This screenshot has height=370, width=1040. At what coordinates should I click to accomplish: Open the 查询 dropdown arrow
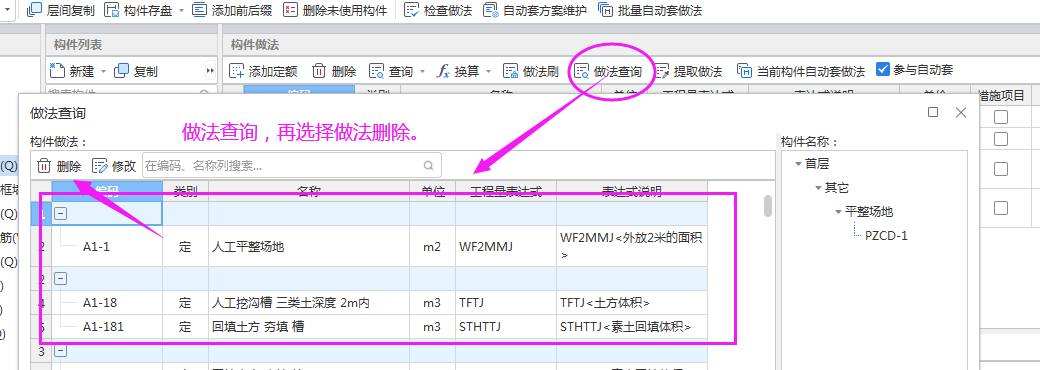(x=422, y=71)
